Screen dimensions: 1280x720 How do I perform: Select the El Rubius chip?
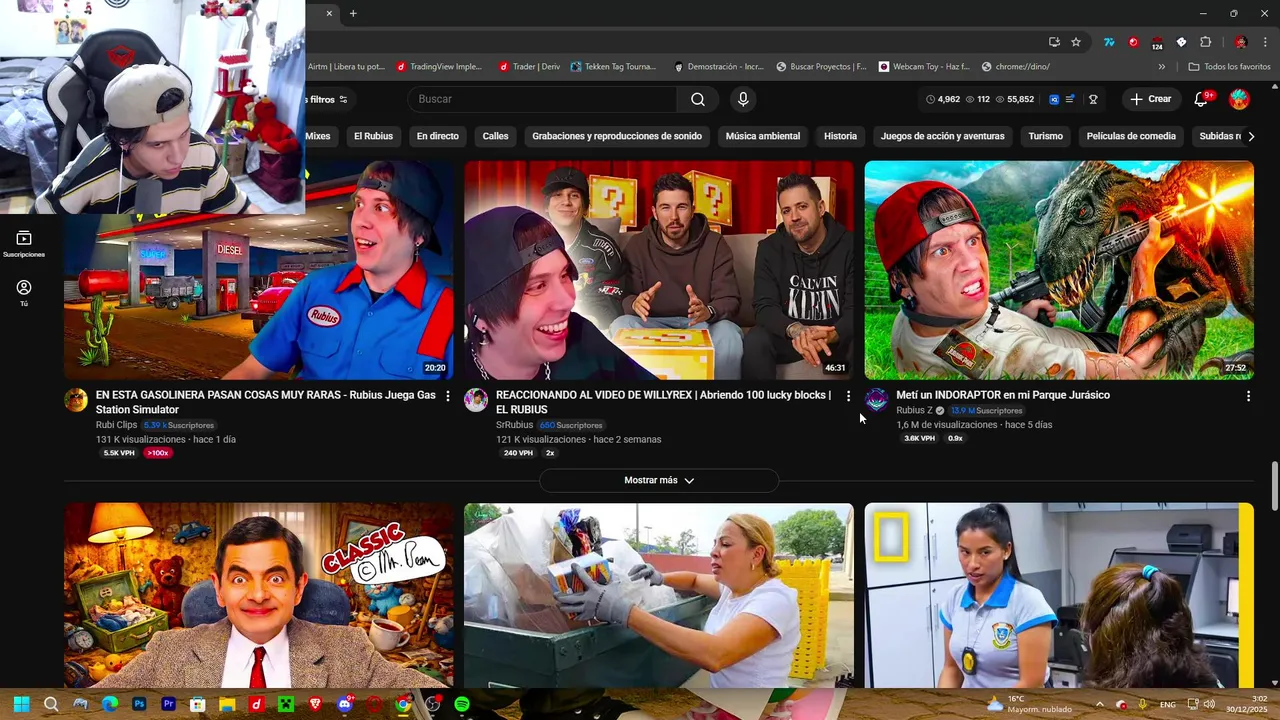click(373, 136)
